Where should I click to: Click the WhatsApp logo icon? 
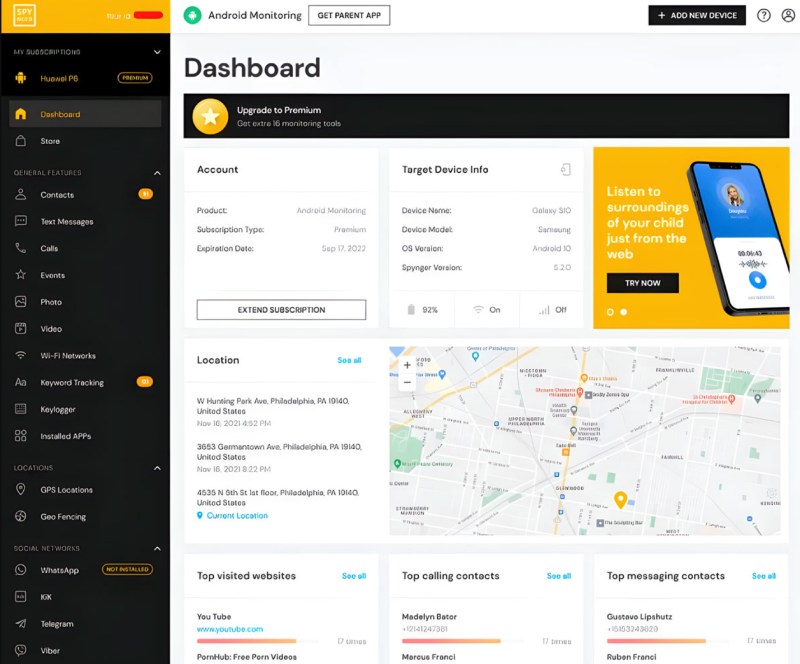tap(20, 570)
